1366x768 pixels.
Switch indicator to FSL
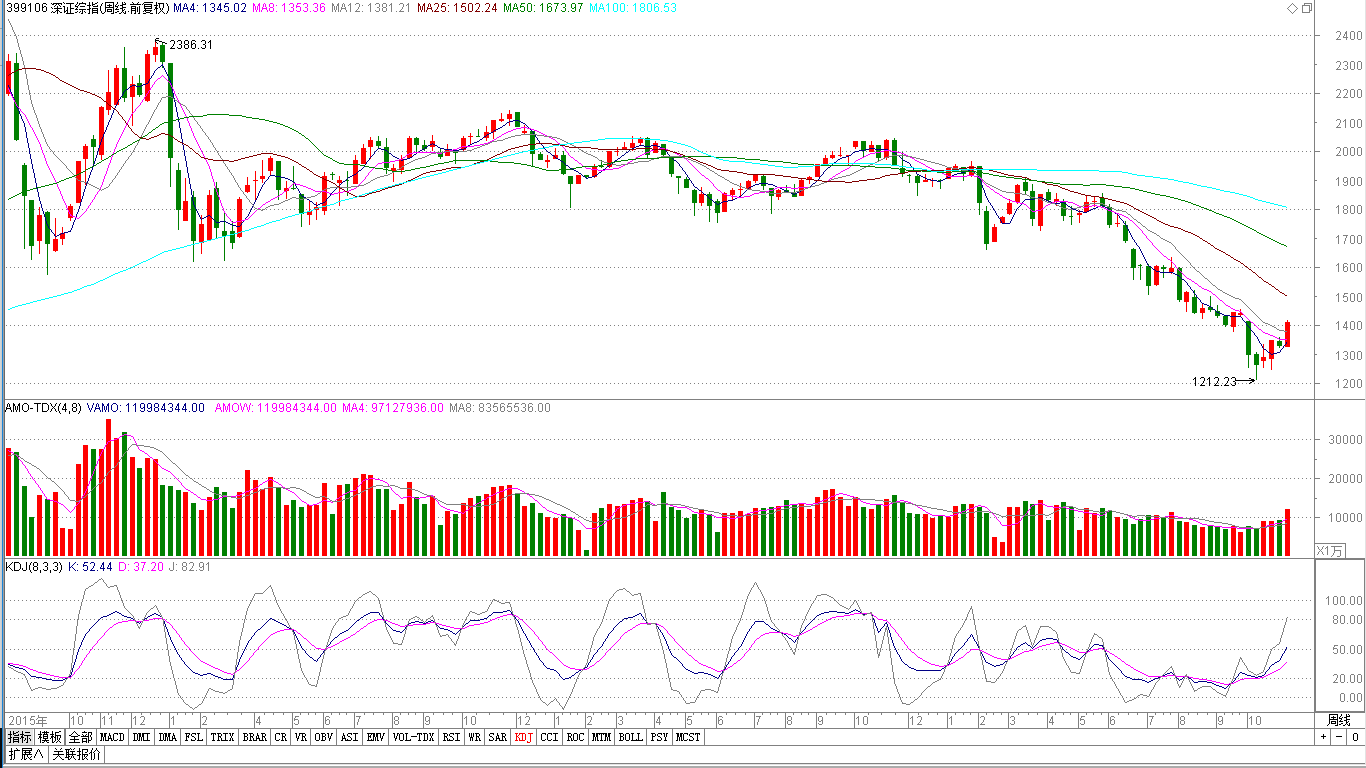[x=193, y=737]
